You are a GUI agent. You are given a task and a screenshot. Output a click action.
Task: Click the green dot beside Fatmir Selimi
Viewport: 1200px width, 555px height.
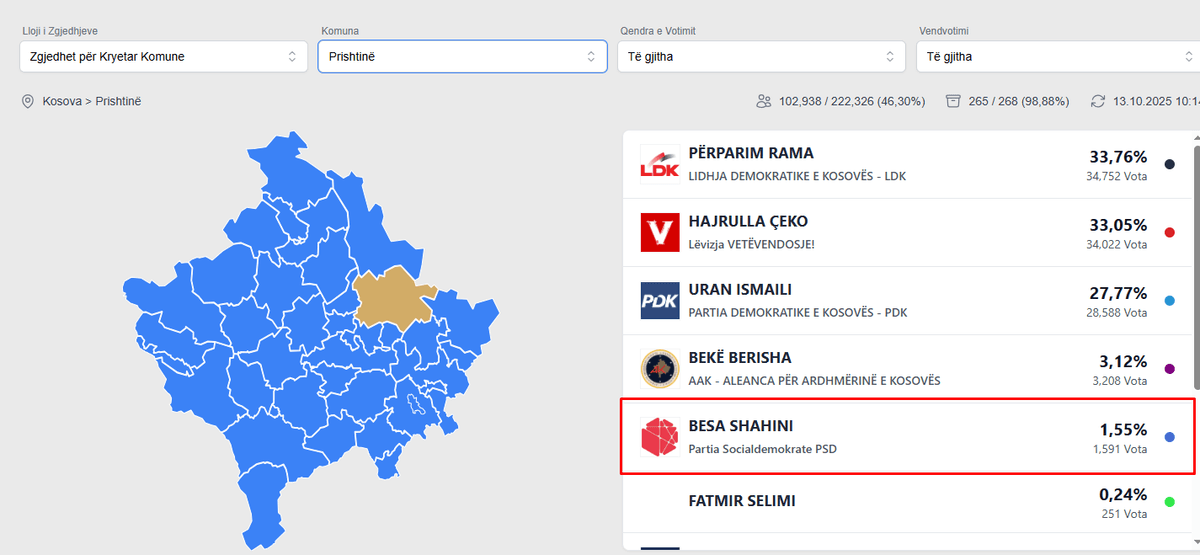coord(1170,501)
